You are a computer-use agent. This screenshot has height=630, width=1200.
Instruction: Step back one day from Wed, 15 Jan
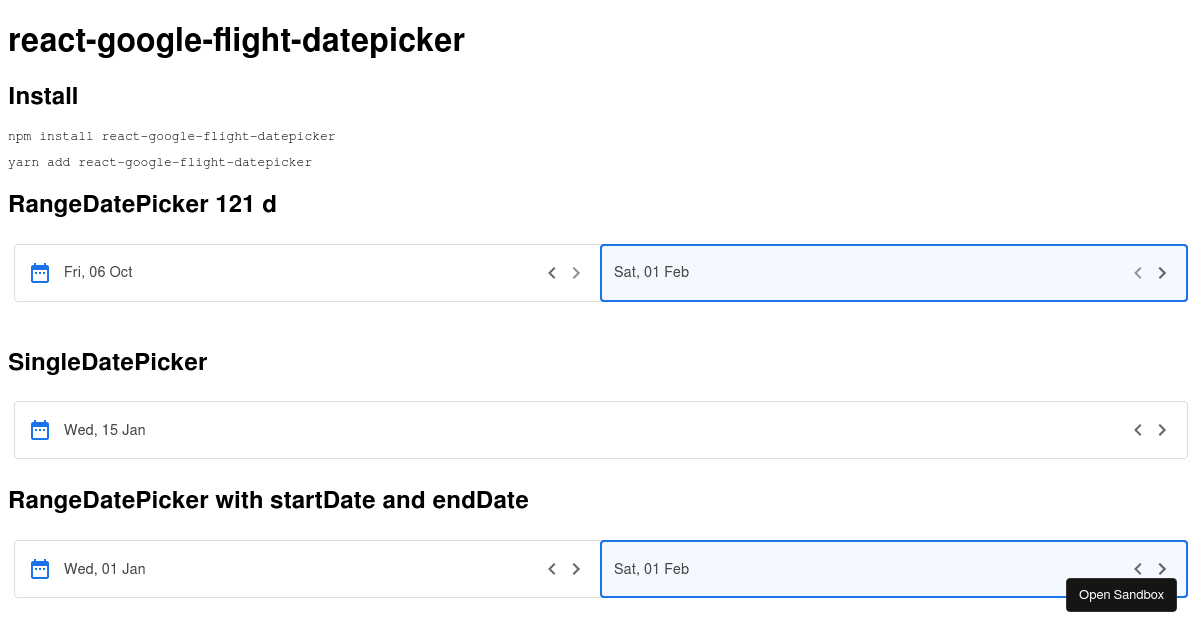pyautogui.click(x=1138, y=430)
